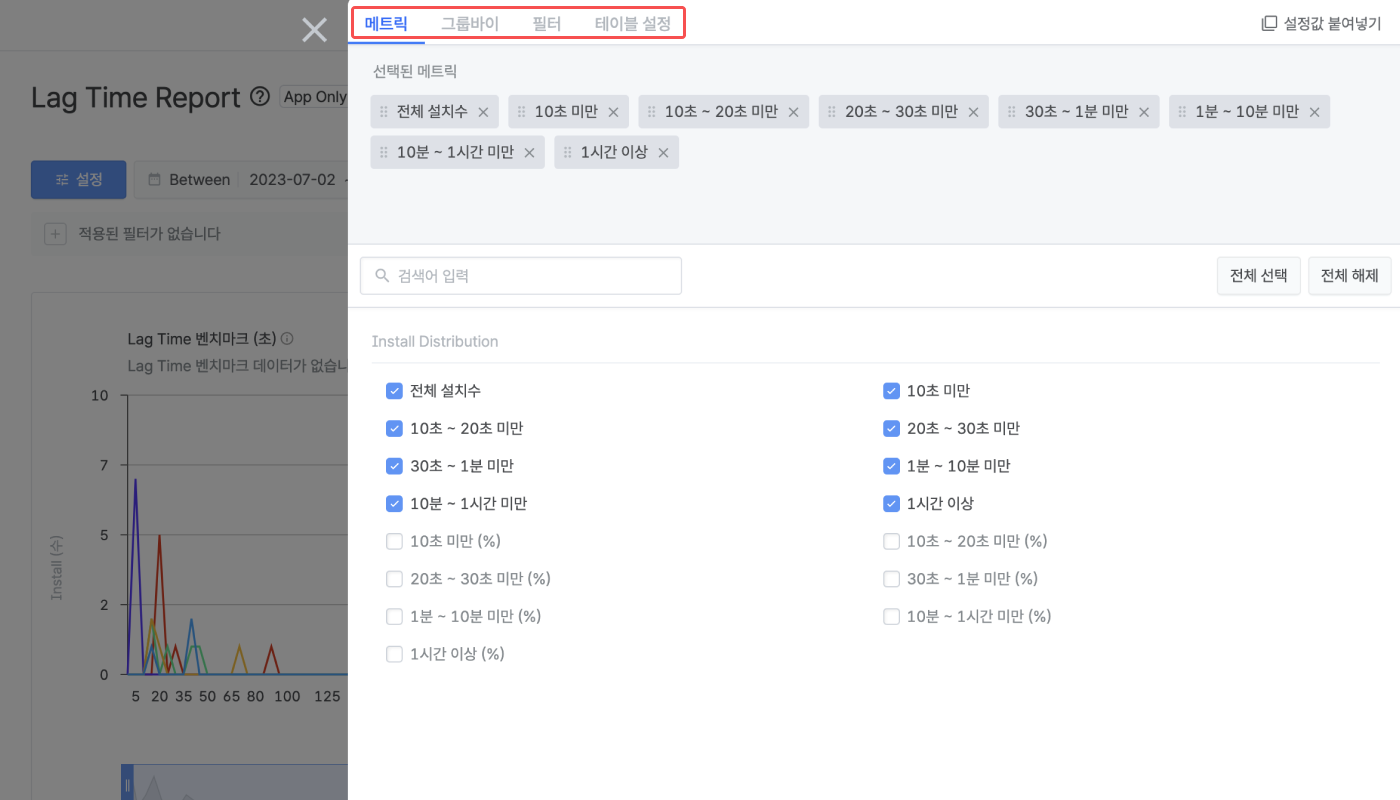The image size is (1400, 800).
Task: Check the 10초 미만 (%) checkbox
Action: (x=394, y=541)
